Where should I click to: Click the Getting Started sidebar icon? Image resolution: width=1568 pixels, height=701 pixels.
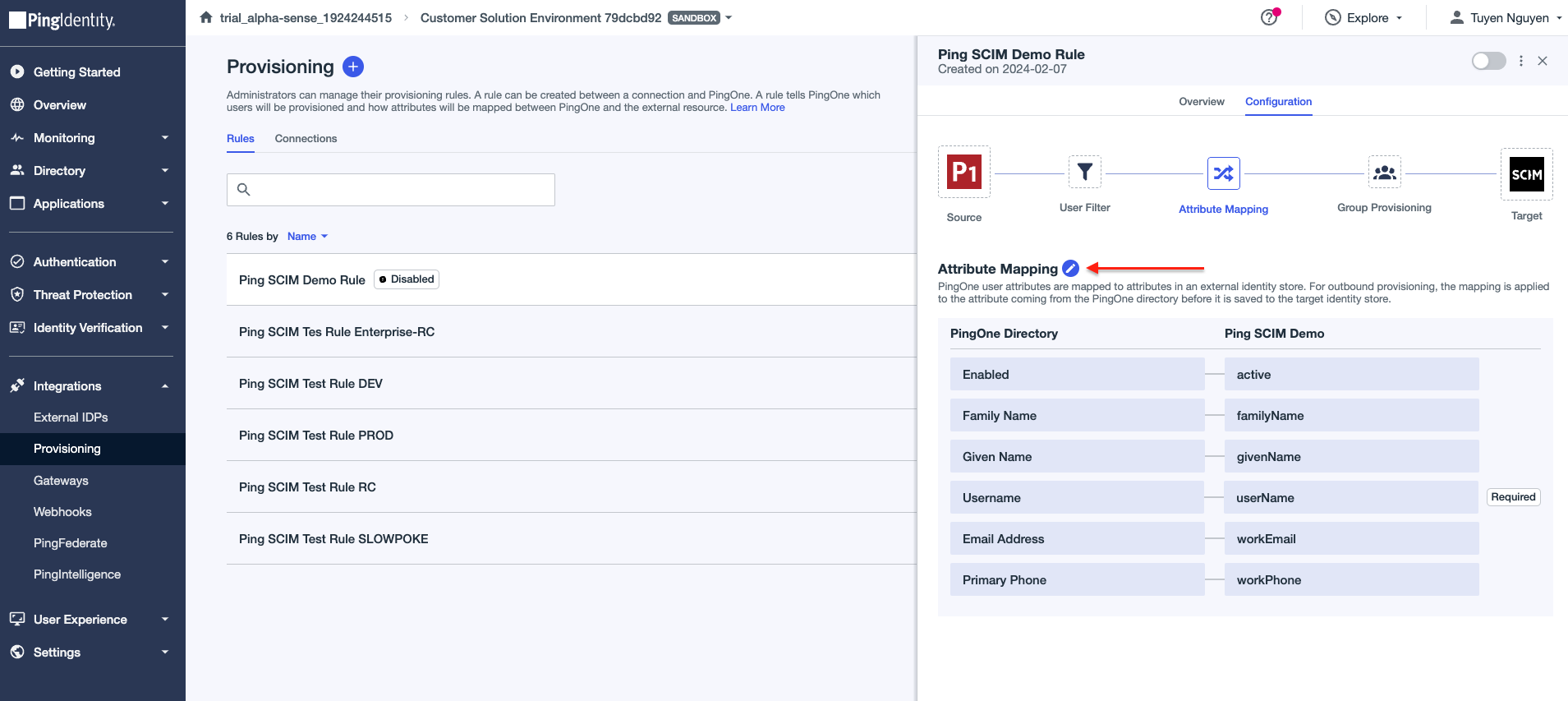click(17, 71)
